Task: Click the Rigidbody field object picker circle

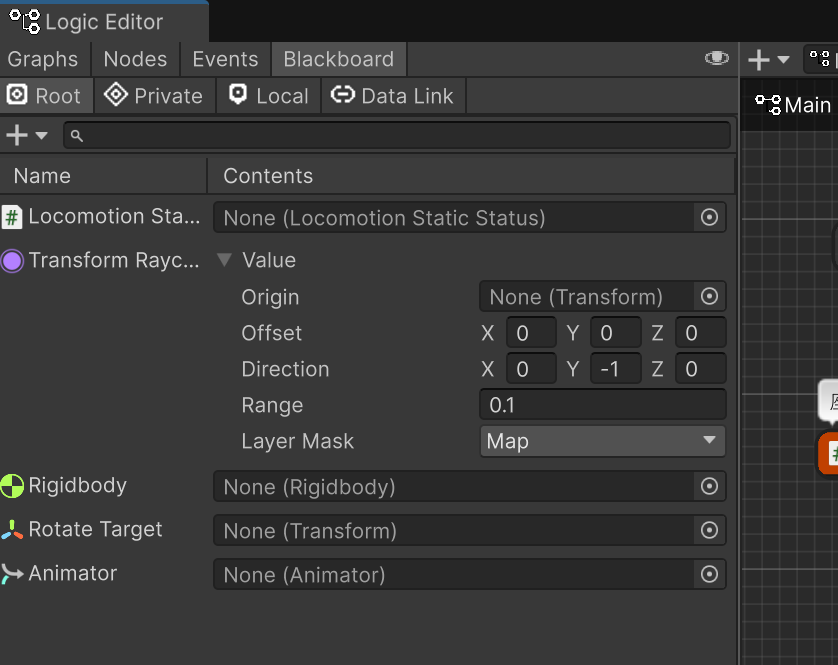Action: pyautogui.click(x=709, y=487)
